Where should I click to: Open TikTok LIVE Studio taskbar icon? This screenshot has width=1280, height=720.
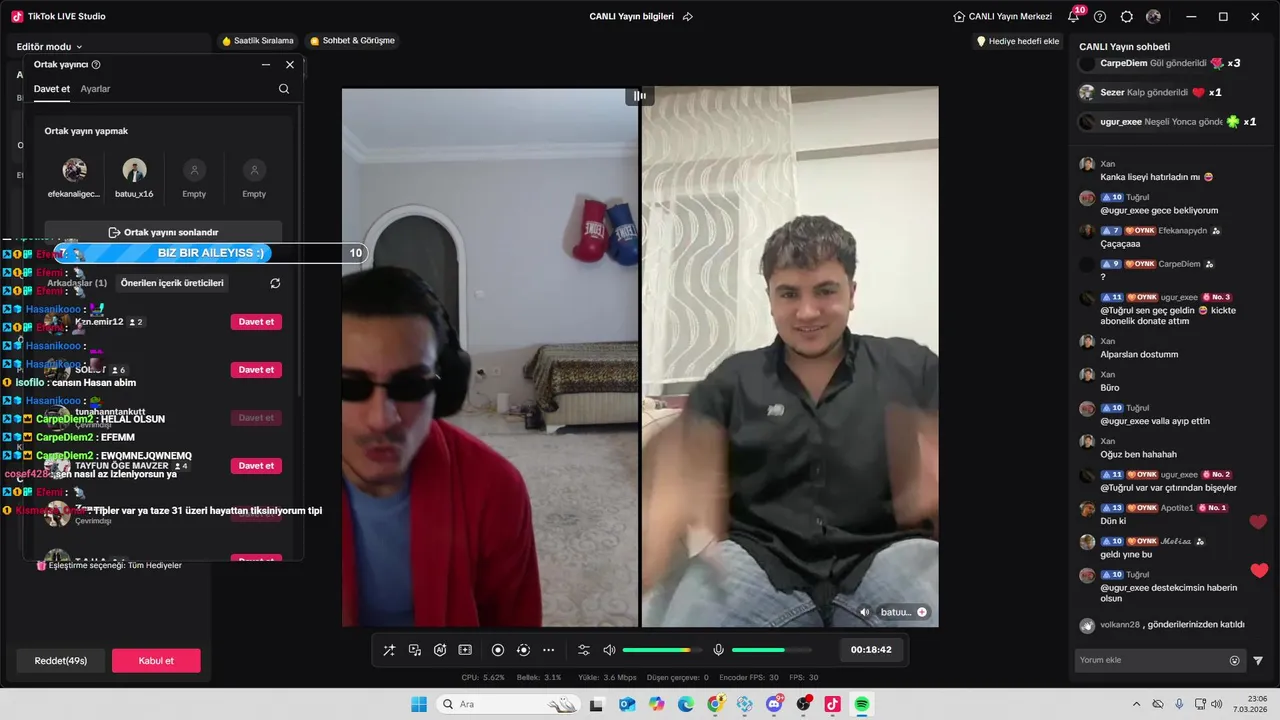coord(832,704)
